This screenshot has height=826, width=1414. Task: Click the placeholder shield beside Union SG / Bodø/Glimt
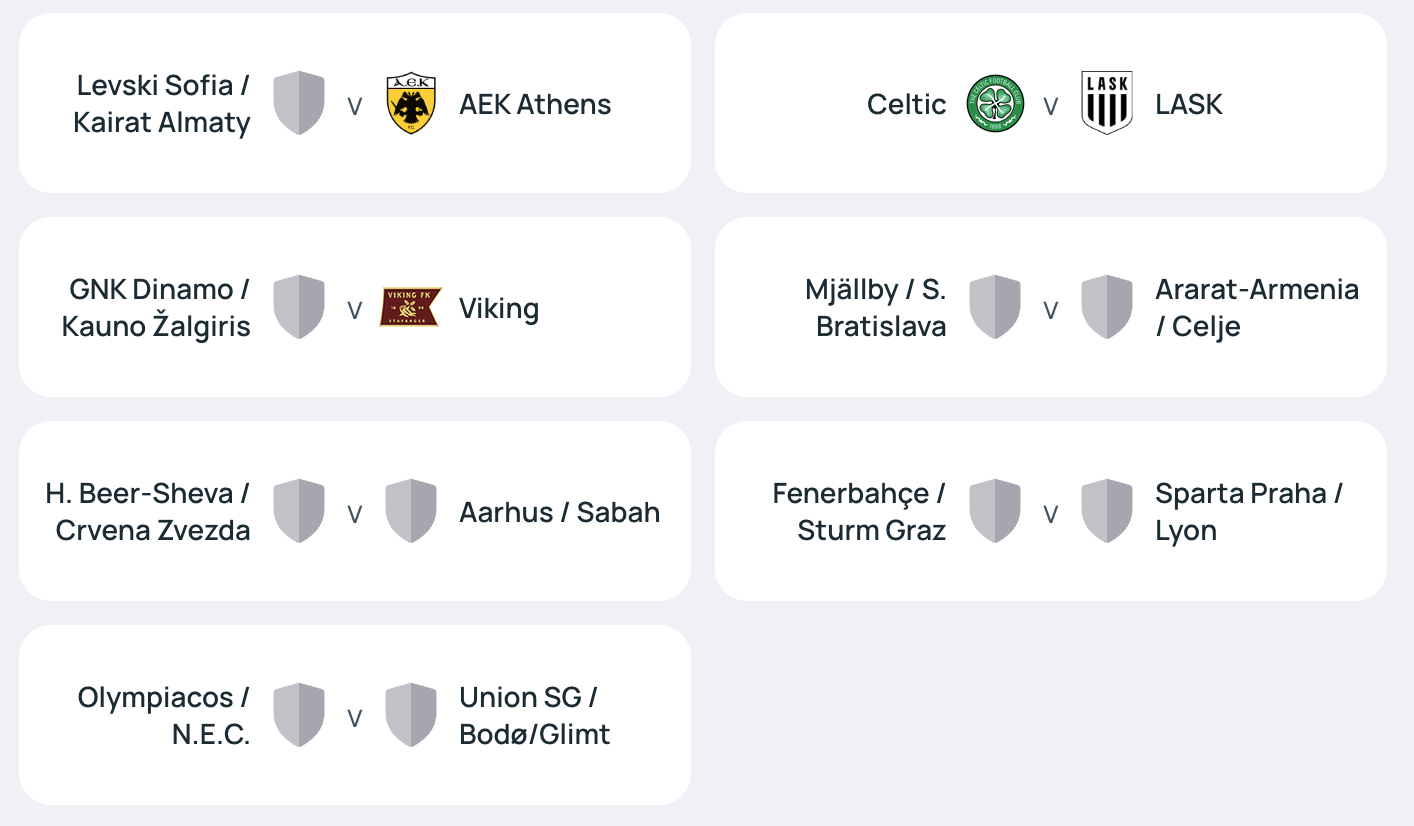pos(411,715)
